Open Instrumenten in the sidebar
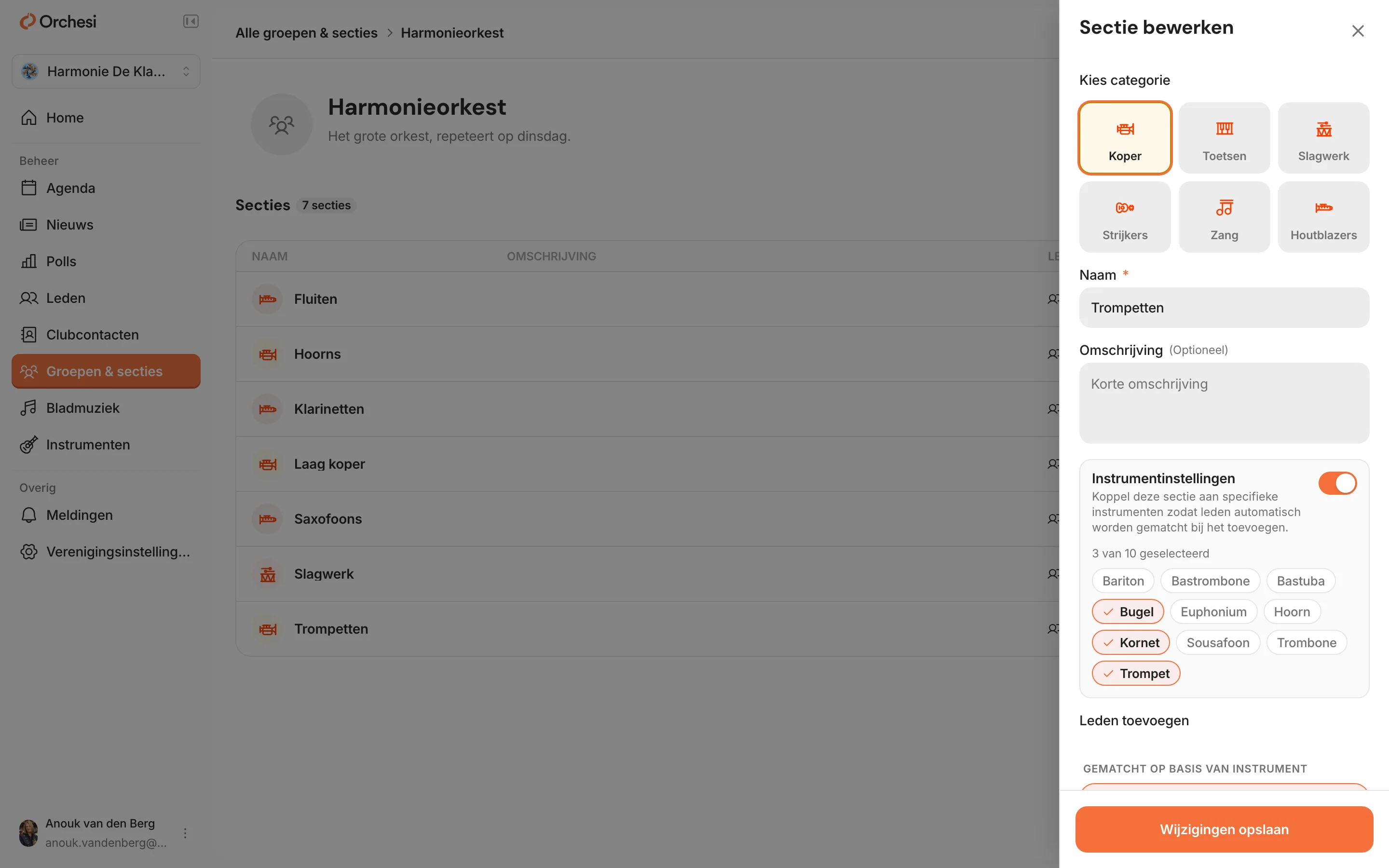This screenshot has height=868, width=1389. click(106, 444)
